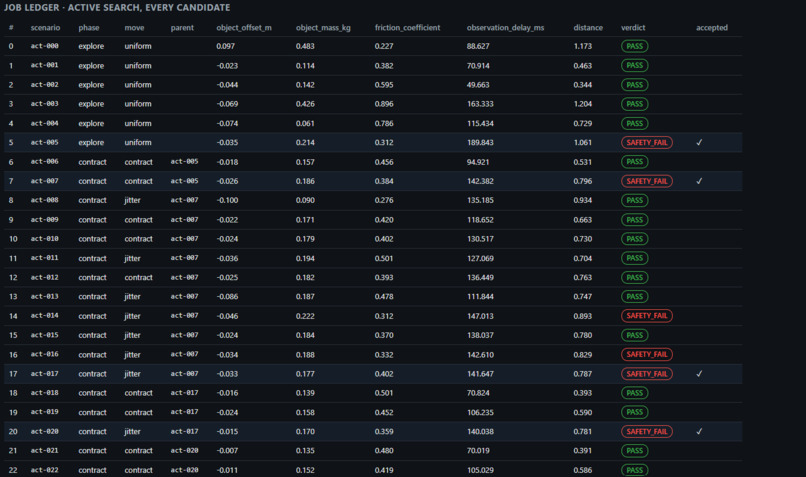Select scenario cell act-002
The image size is (806, 477).
(44, 85)
